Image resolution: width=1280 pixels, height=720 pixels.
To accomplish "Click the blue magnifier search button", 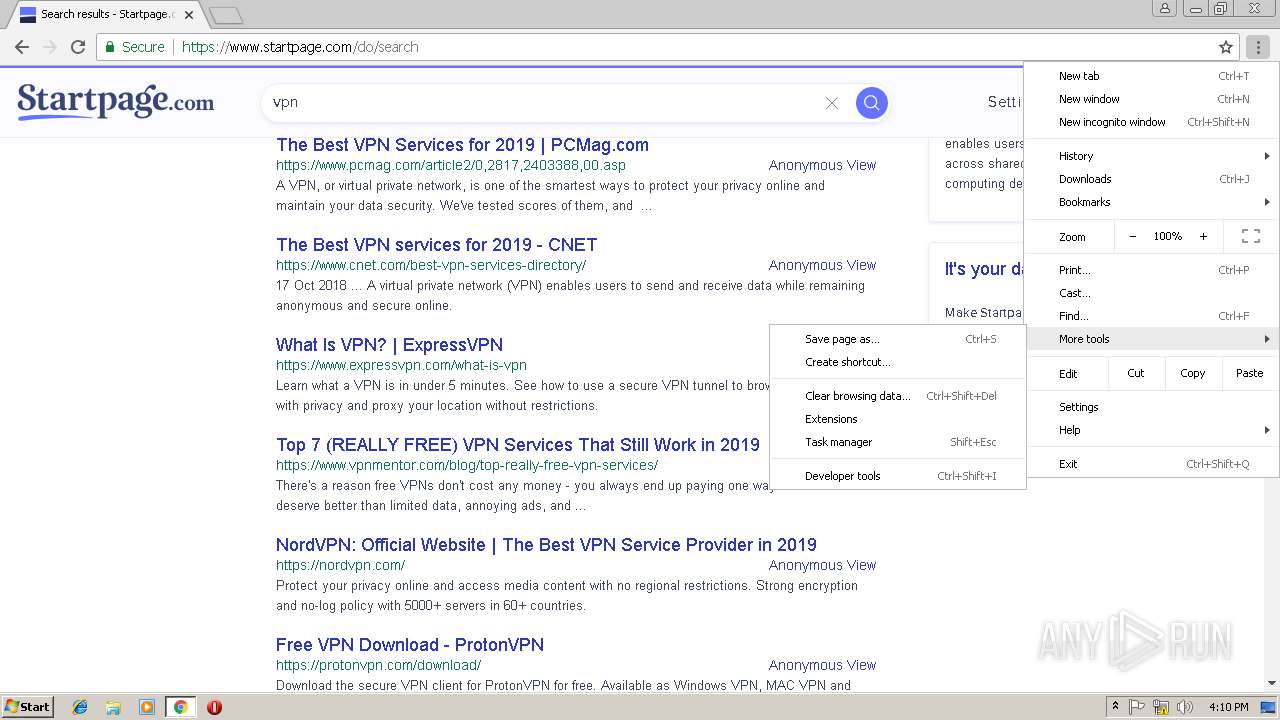I will pos(871,102).
